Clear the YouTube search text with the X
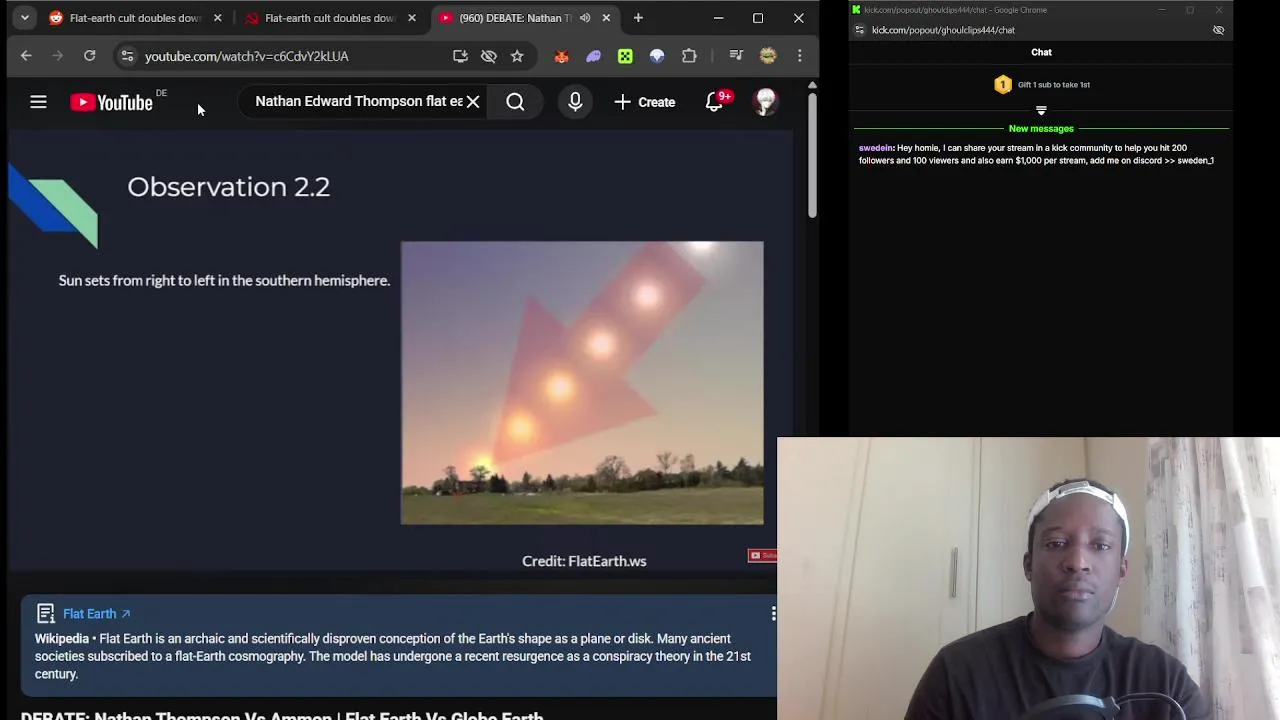 pyautogui.click(x=473, y=101)
